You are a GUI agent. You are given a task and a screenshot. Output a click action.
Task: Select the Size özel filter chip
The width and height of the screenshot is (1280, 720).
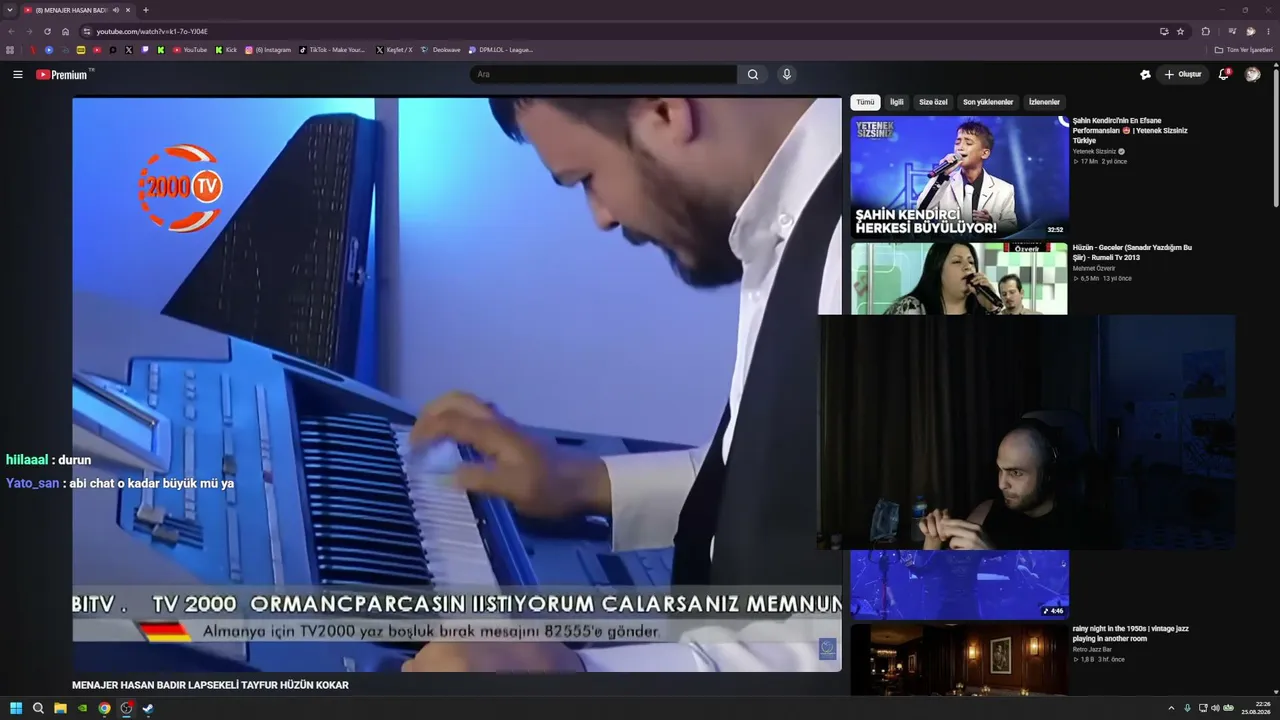tap(933, 102)
